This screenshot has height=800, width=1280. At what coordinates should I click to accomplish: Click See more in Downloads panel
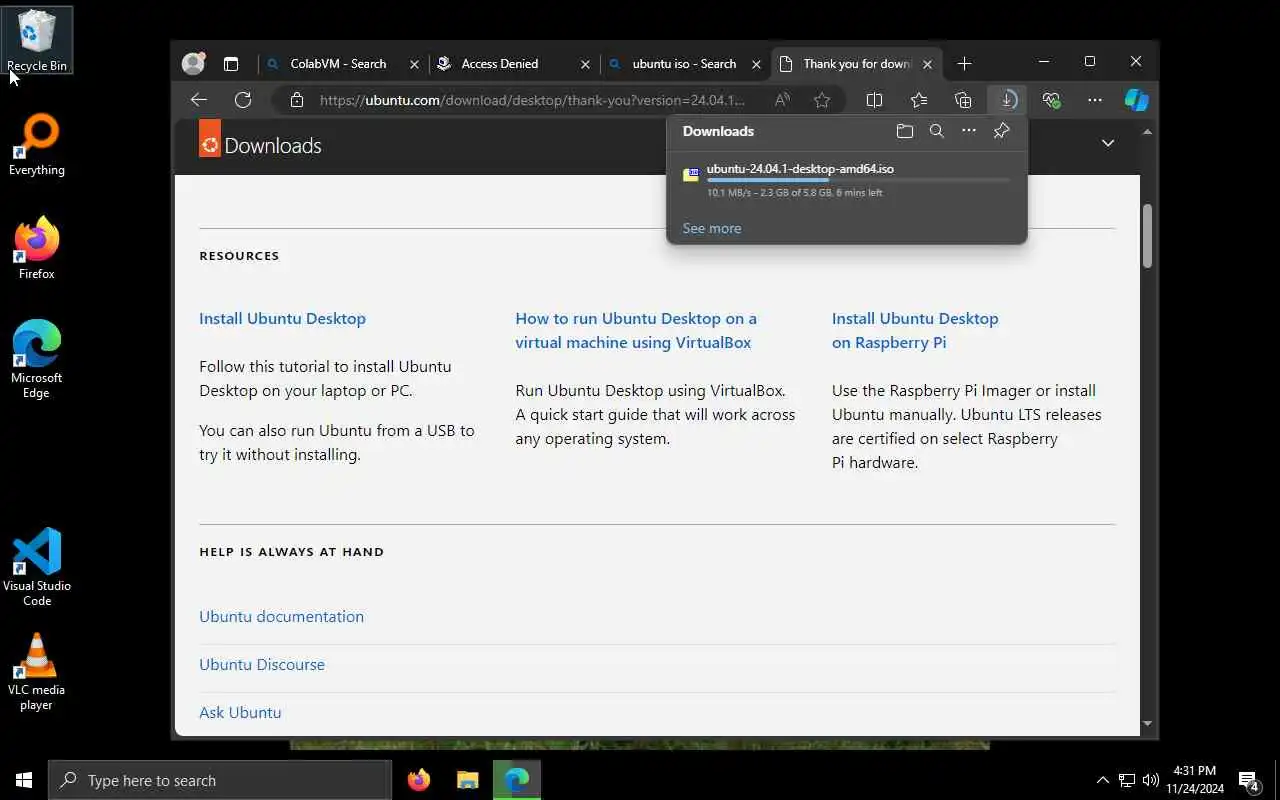click(x=712, y=228)
